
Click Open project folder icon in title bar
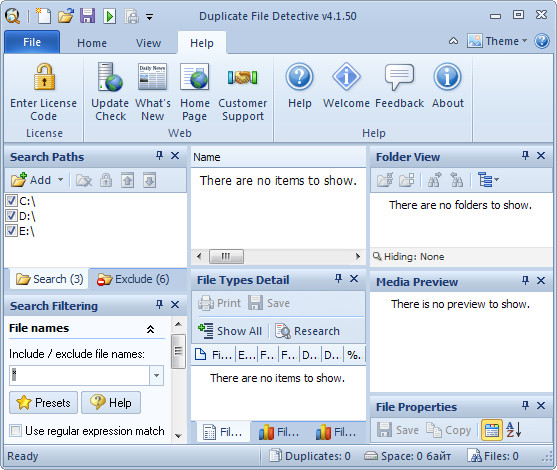[x=66, y=16]
